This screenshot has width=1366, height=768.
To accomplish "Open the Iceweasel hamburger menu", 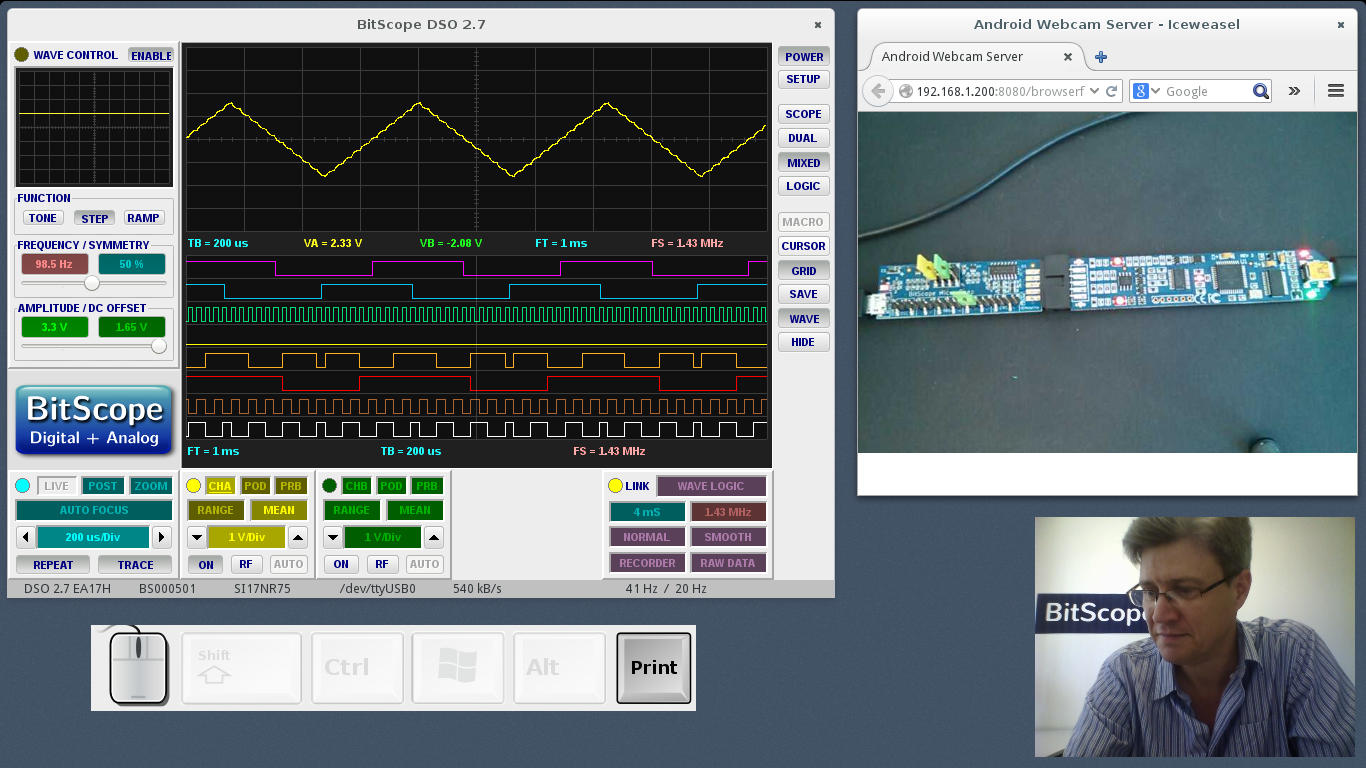I will pyautogui.click(x=1335, y=91).
